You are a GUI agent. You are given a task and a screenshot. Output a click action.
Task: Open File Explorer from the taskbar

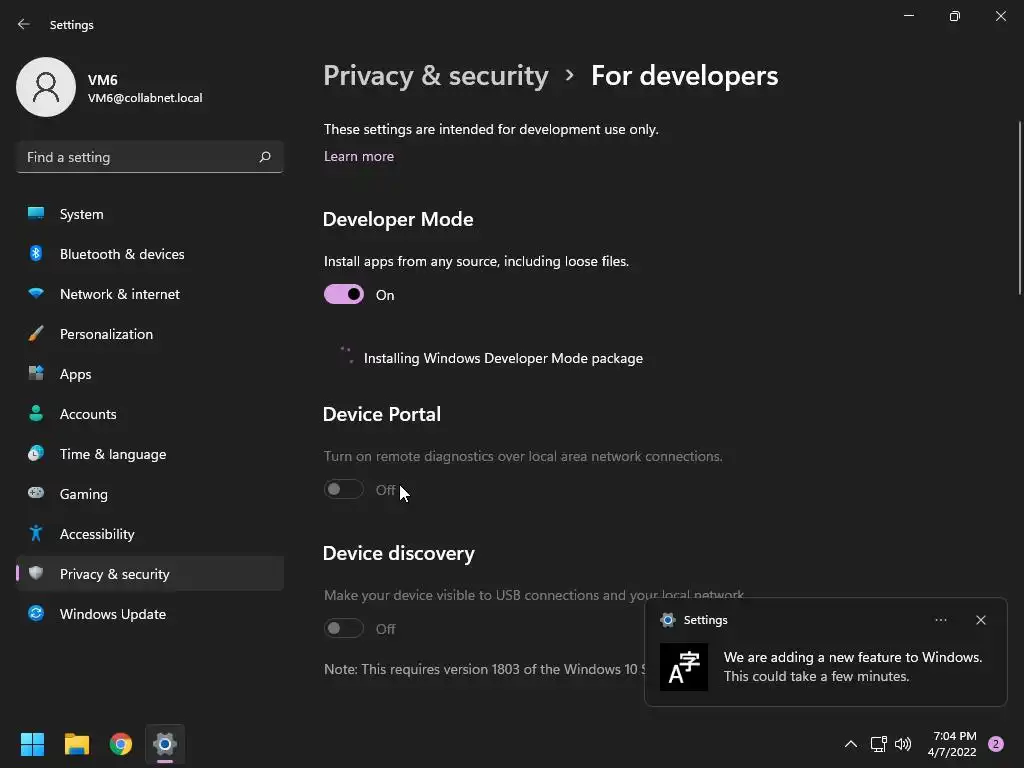[x=77, y=744]
